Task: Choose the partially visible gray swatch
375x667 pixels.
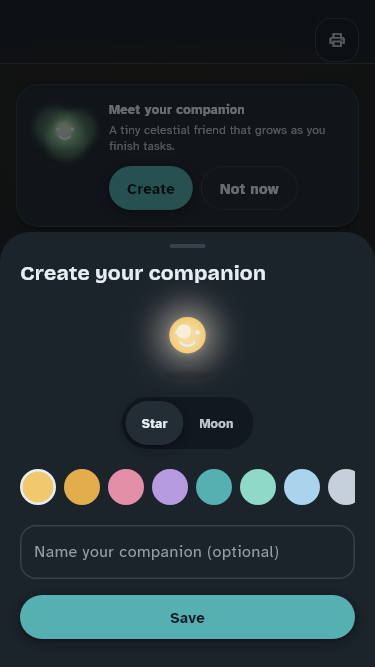Action: pos(342,487)
